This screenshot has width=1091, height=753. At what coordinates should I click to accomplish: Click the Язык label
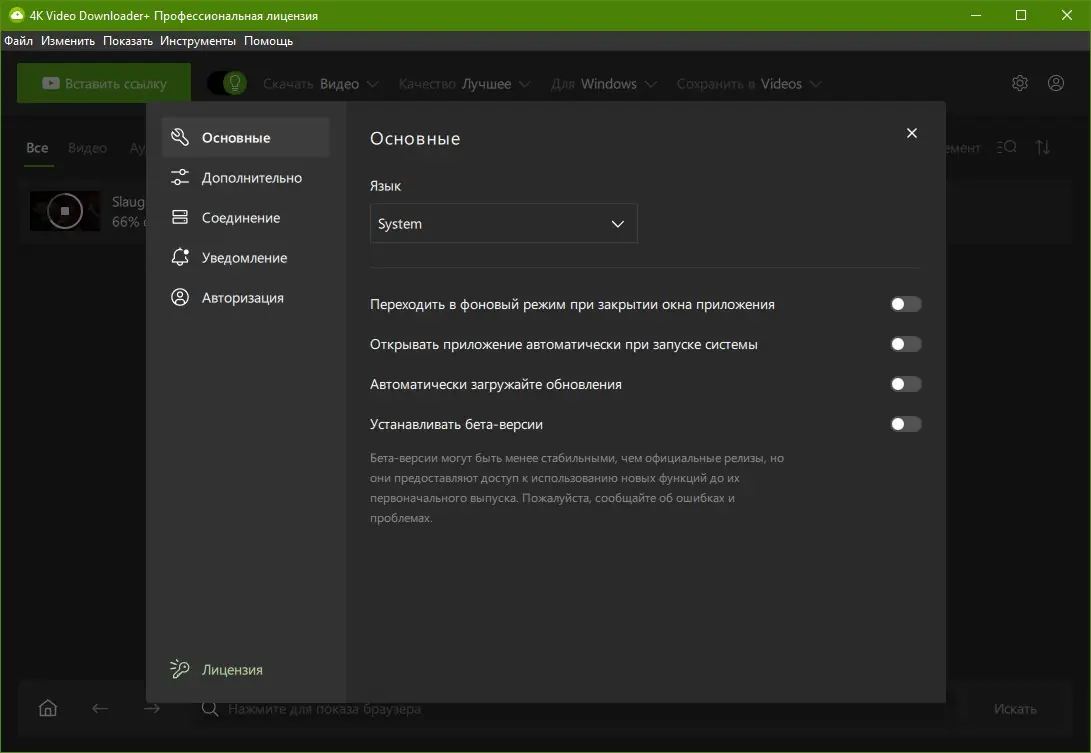pos(385,186)
